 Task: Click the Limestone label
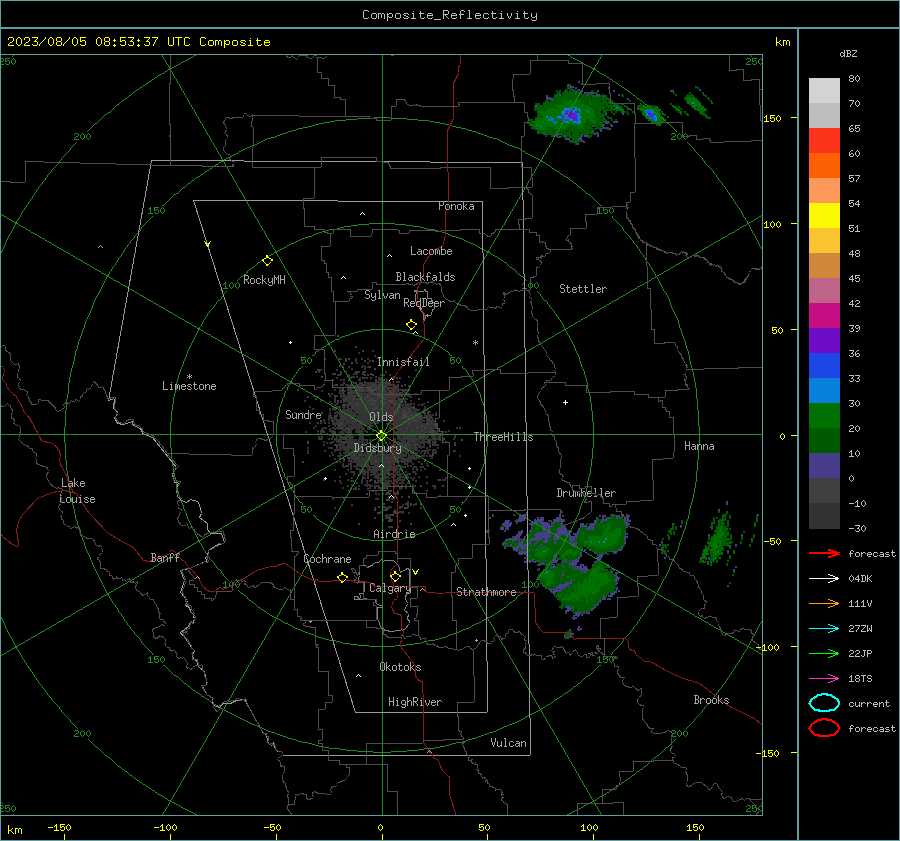tap(189, 386)
